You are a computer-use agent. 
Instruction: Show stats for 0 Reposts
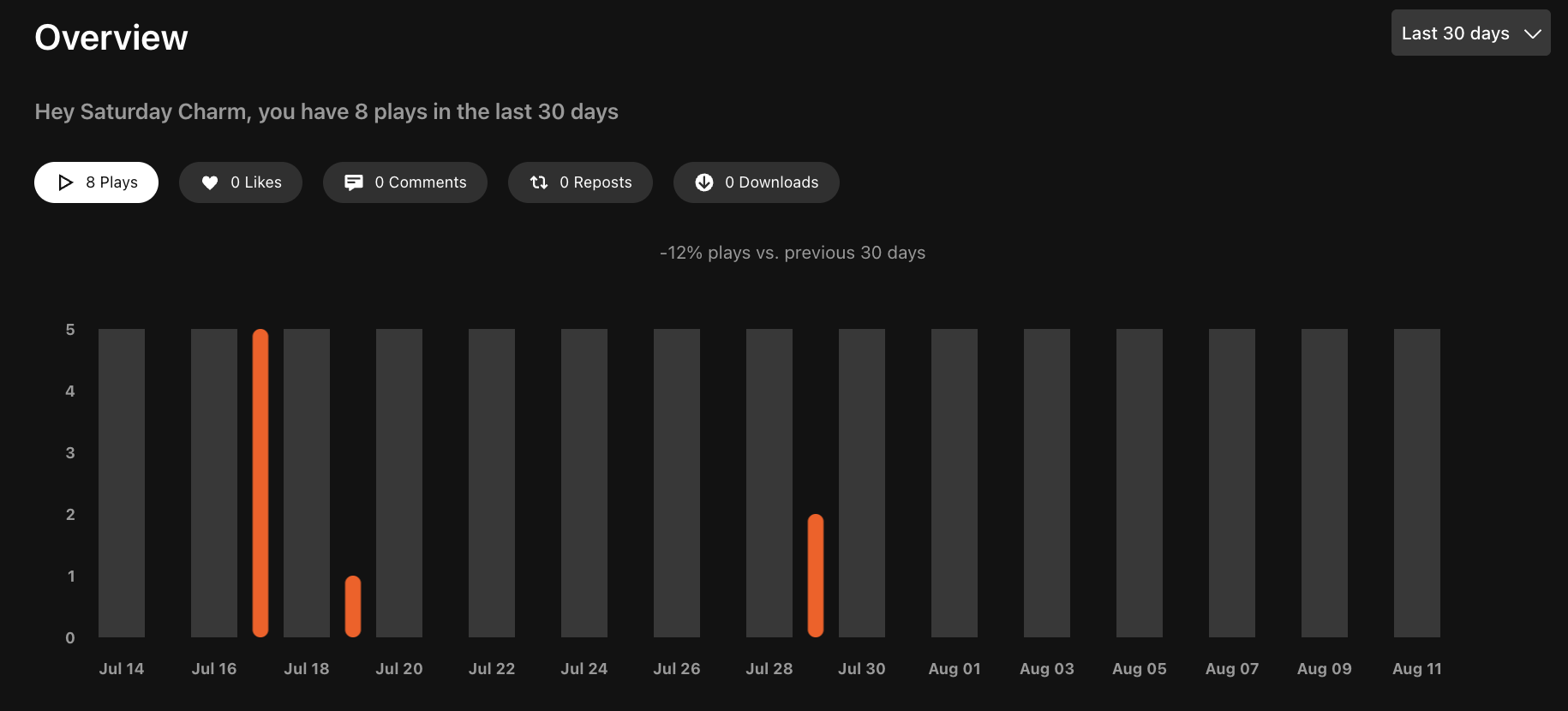pos(580,182)
